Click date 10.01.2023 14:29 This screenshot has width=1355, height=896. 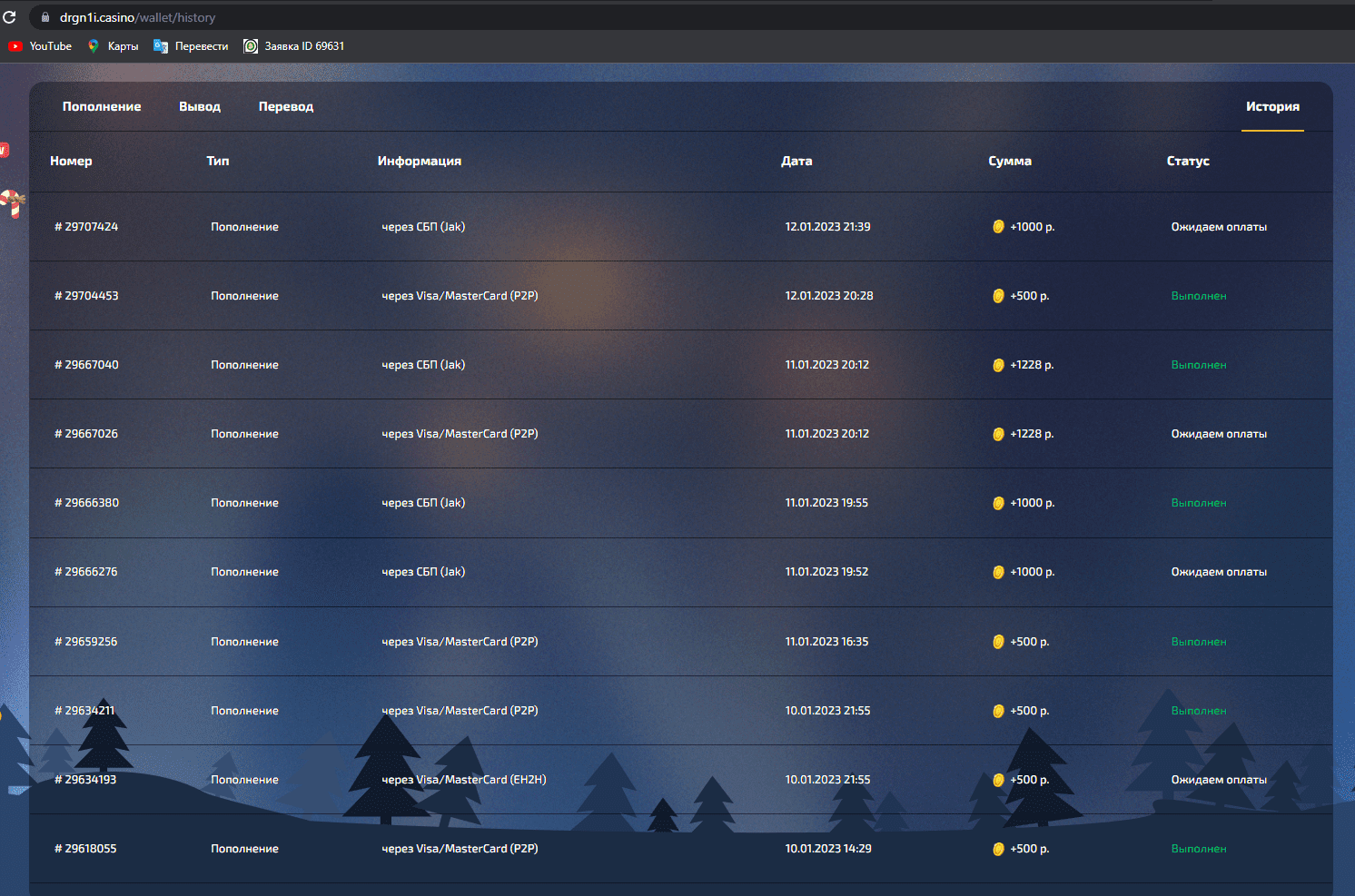(828, 849)
